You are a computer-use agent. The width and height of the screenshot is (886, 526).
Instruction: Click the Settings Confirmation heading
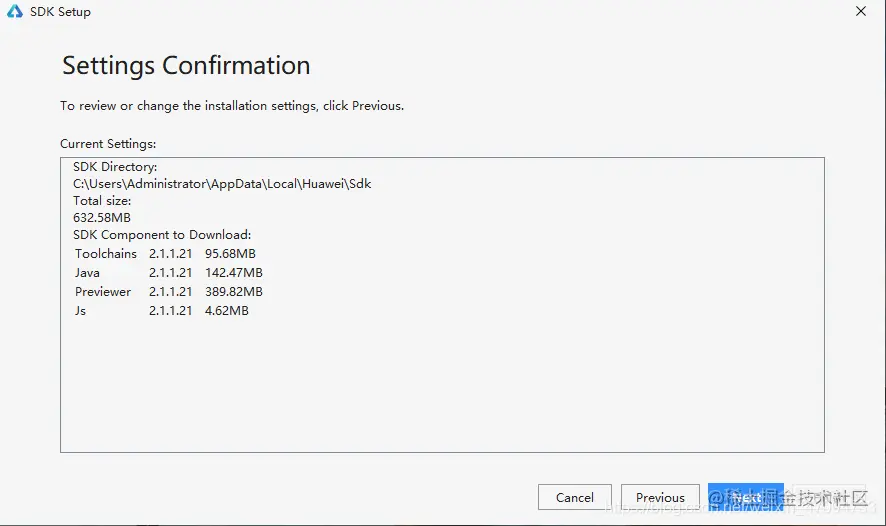(186, 66)
